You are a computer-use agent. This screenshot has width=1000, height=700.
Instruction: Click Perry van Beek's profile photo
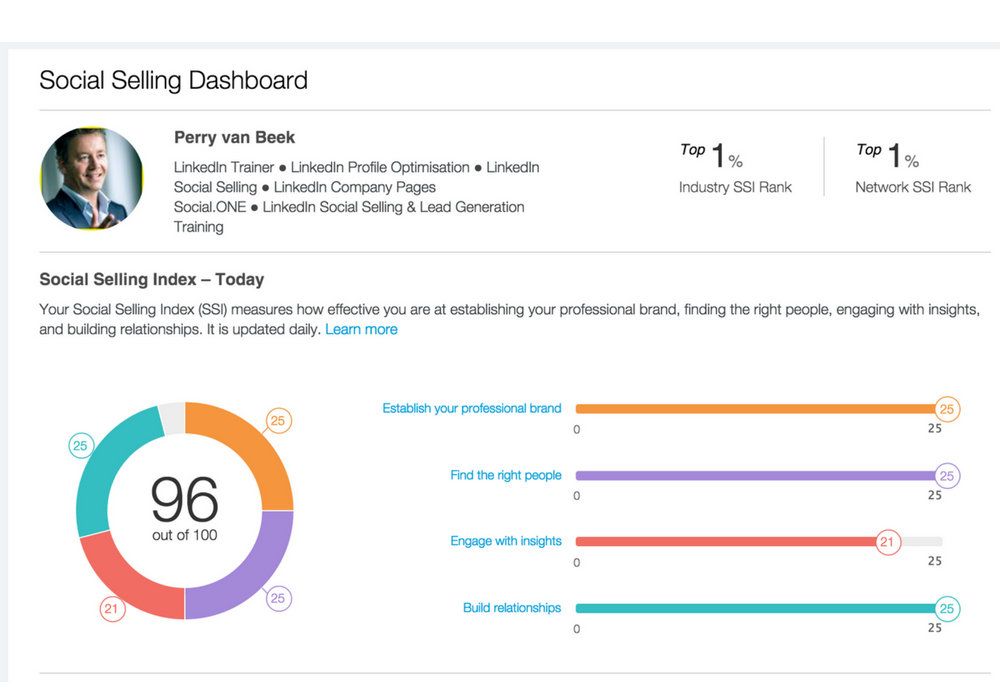tap(92, 179)
